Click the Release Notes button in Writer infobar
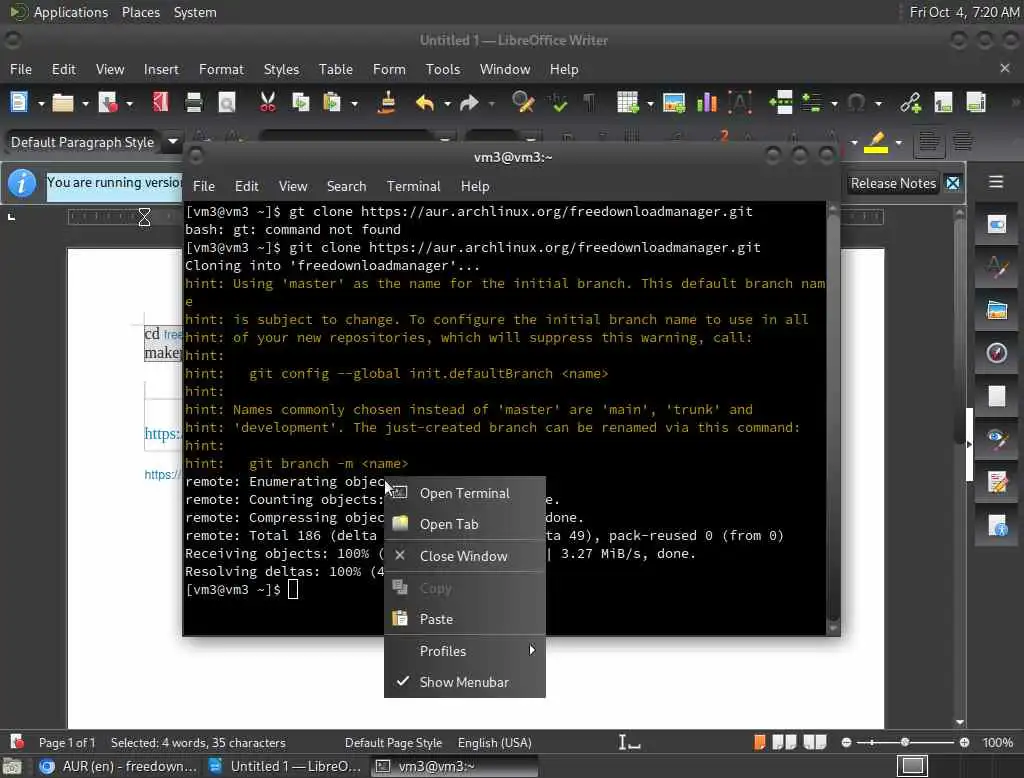Viewport: 1024px width, 778px height. coord(893,184)
